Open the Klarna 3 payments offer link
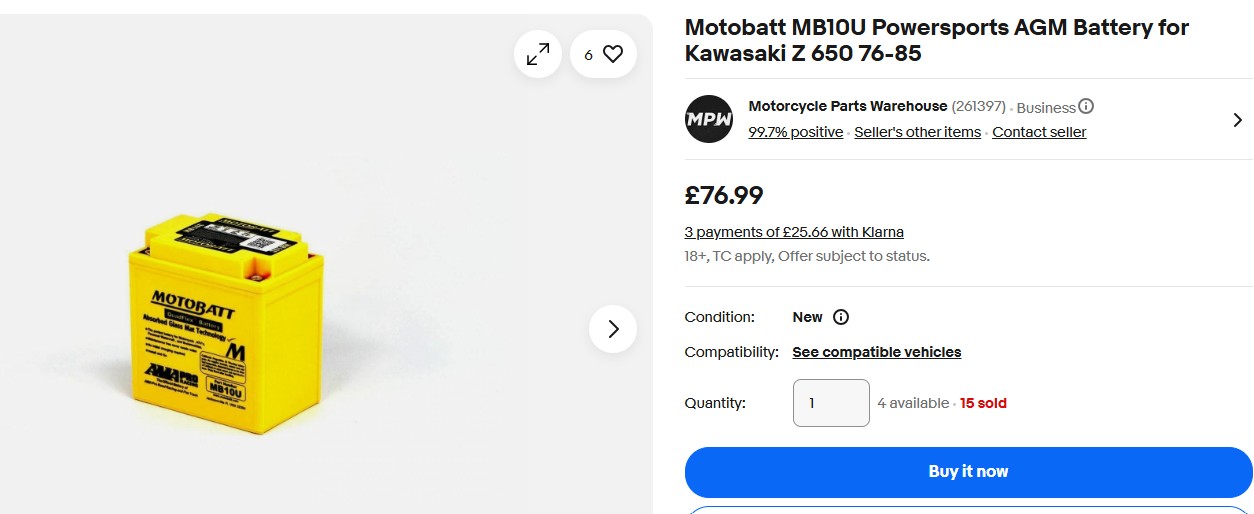The height and width of the screenshot is (514, 1254). (x=794, y=232)
